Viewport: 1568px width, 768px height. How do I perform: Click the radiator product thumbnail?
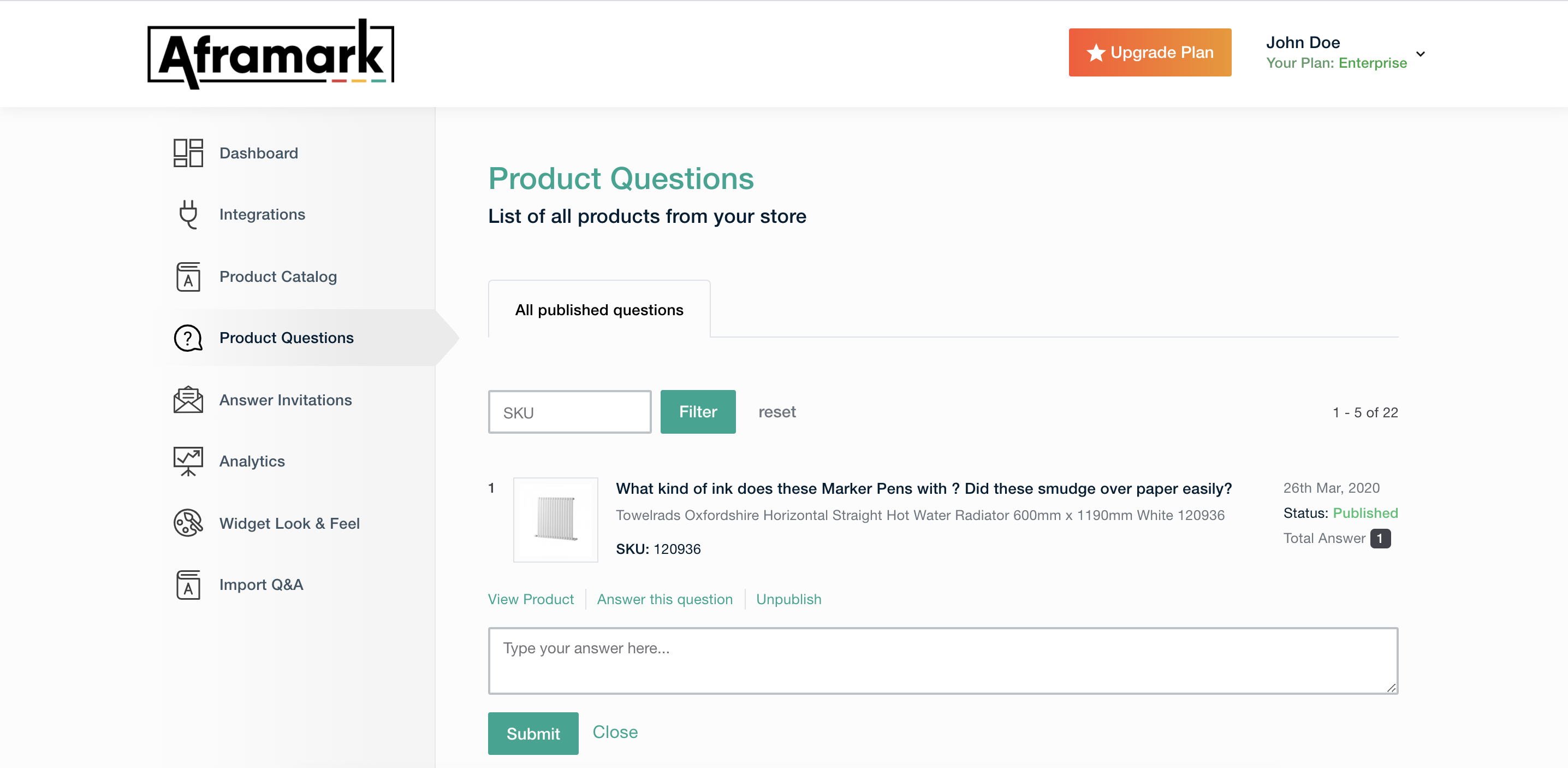click(x=555, y=519)
